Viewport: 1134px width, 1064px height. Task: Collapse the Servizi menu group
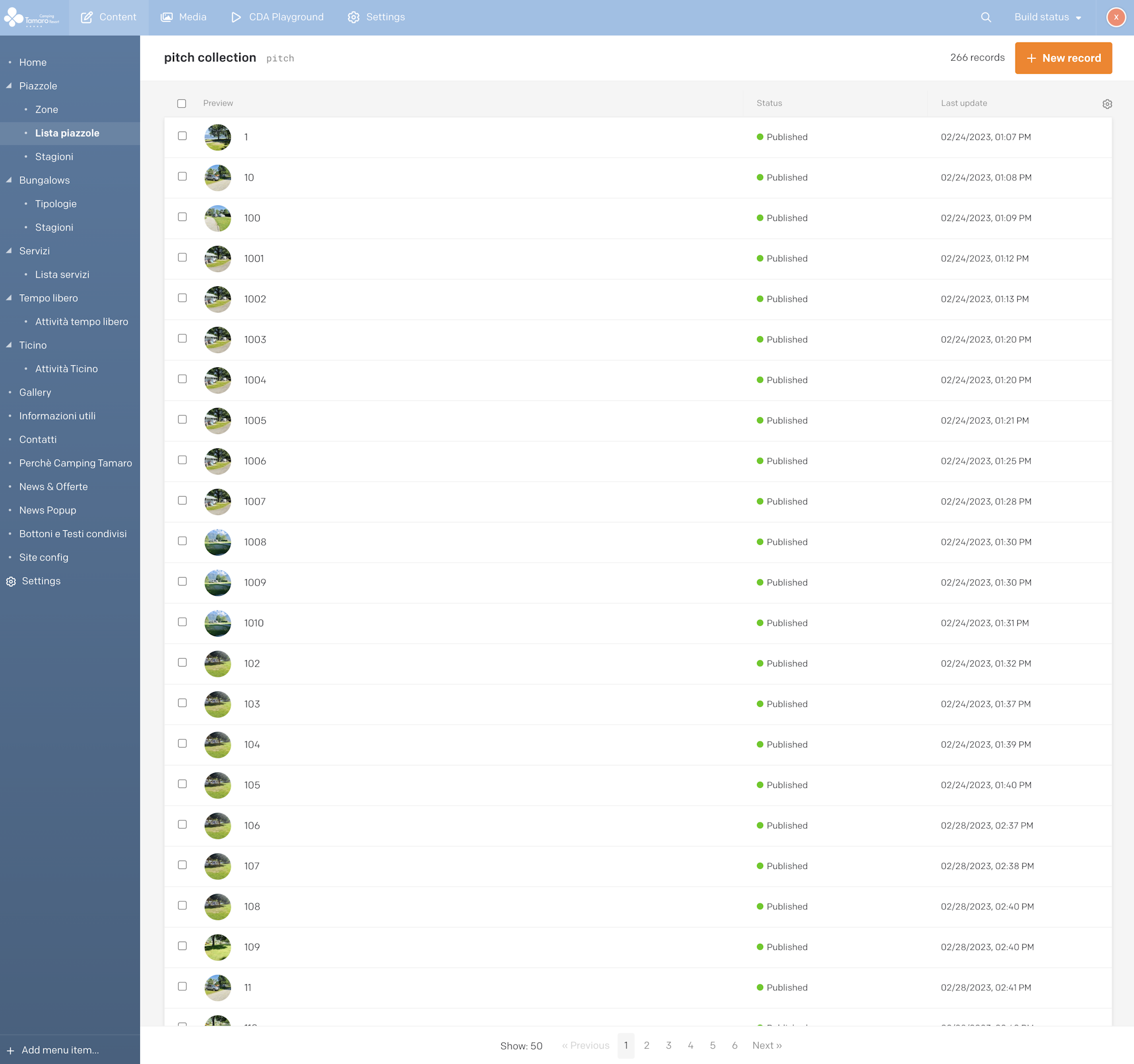pos(9,251)
